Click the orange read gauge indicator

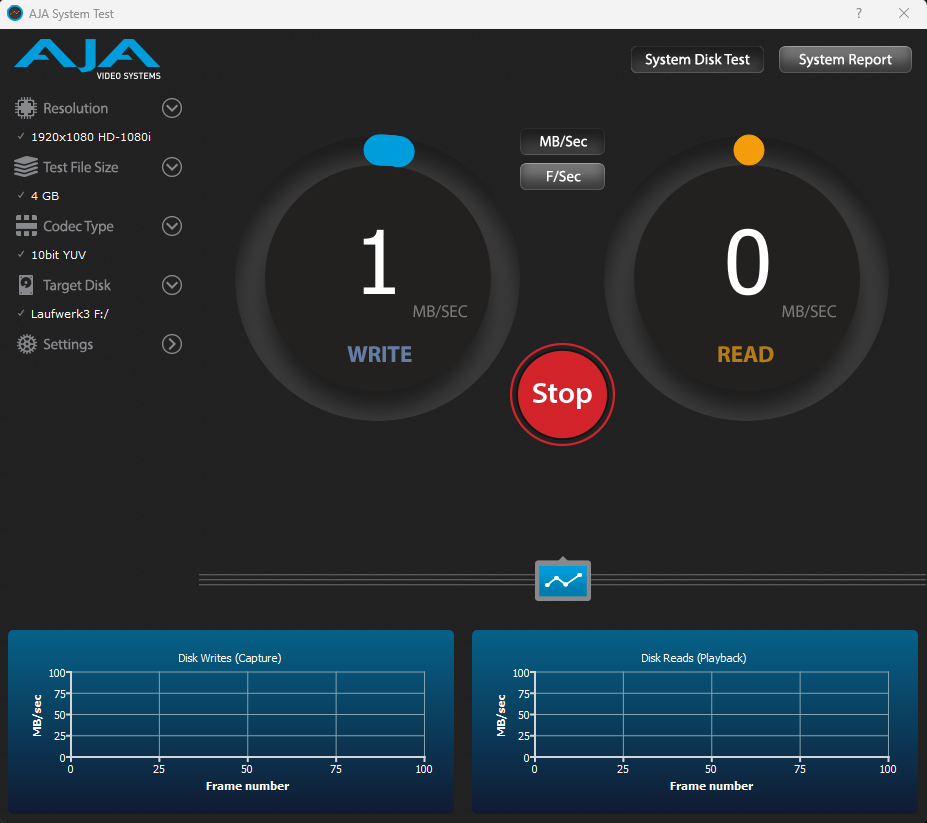coord(749,150)
